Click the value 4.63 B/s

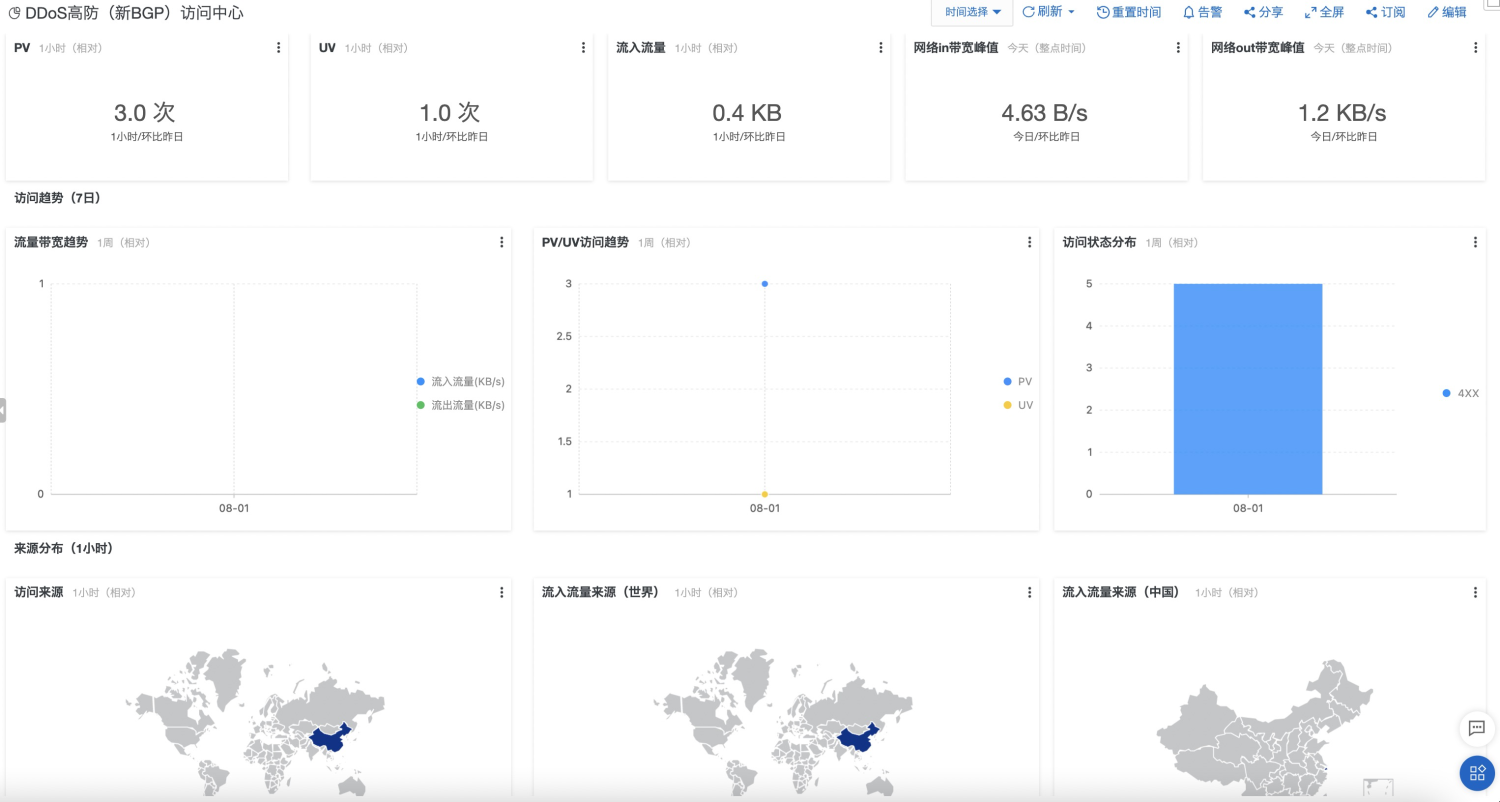[x=1045, y=113]
